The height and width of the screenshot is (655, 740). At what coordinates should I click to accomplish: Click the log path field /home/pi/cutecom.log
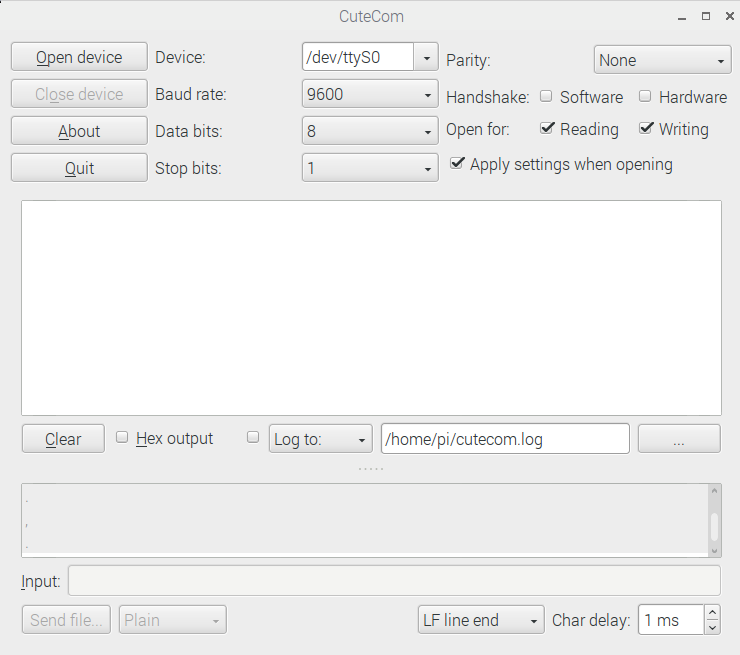pos(505,439)
